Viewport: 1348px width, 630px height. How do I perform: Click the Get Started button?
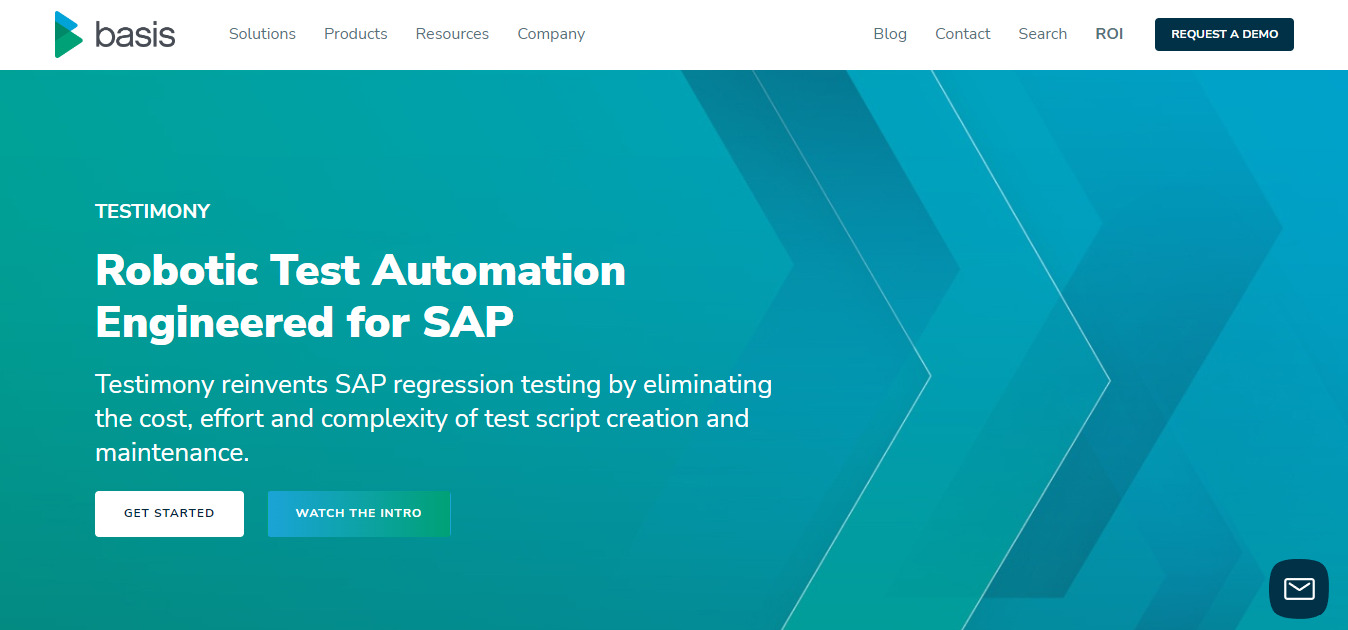click(x=169, y=514)
